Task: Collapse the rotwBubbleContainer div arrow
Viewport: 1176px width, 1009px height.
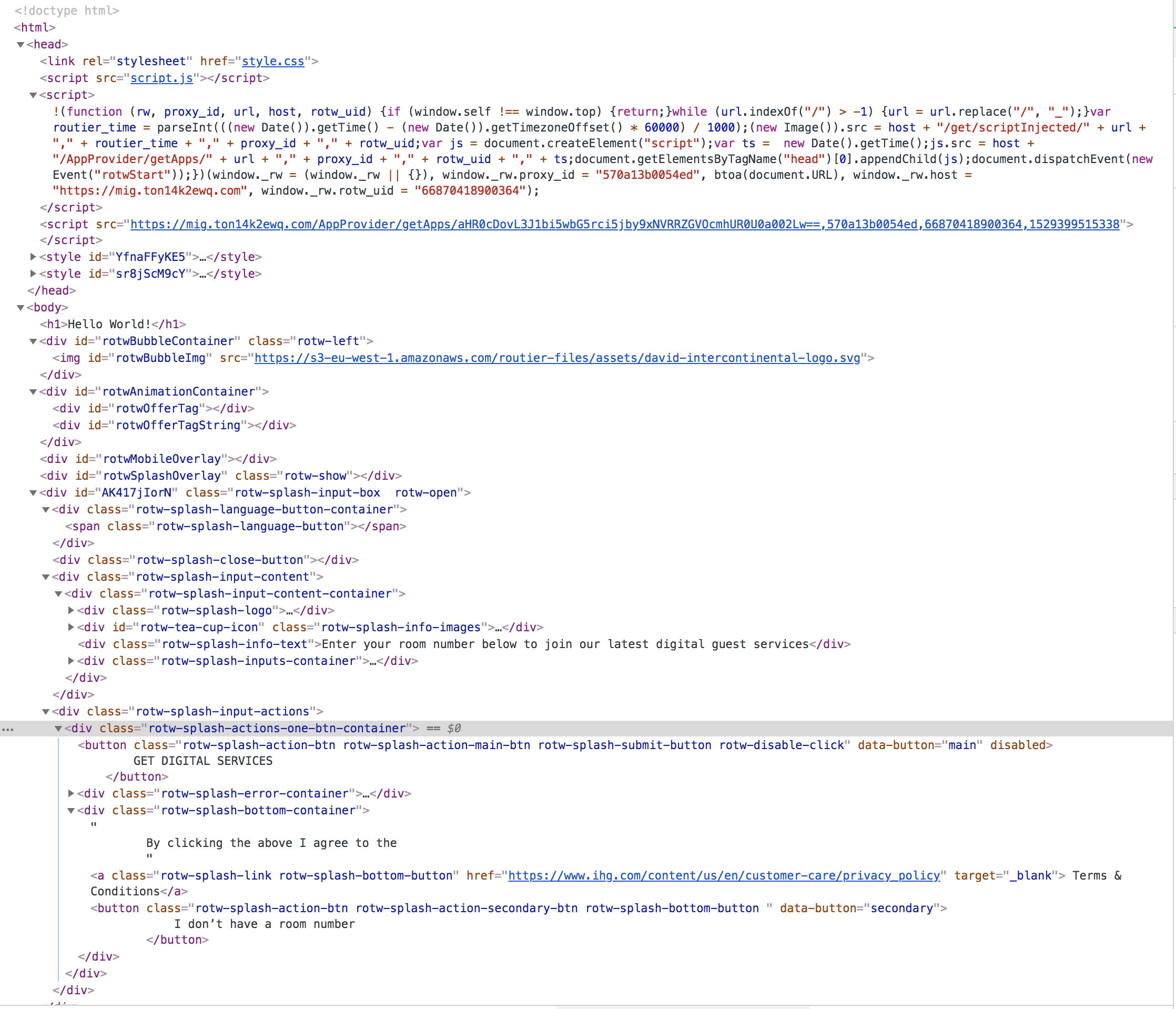Action: point(34,341)
